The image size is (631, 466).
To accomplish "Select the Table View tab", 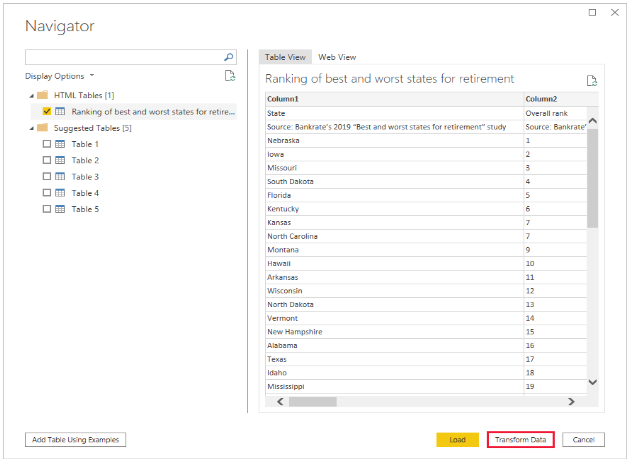I will [286, 57].
